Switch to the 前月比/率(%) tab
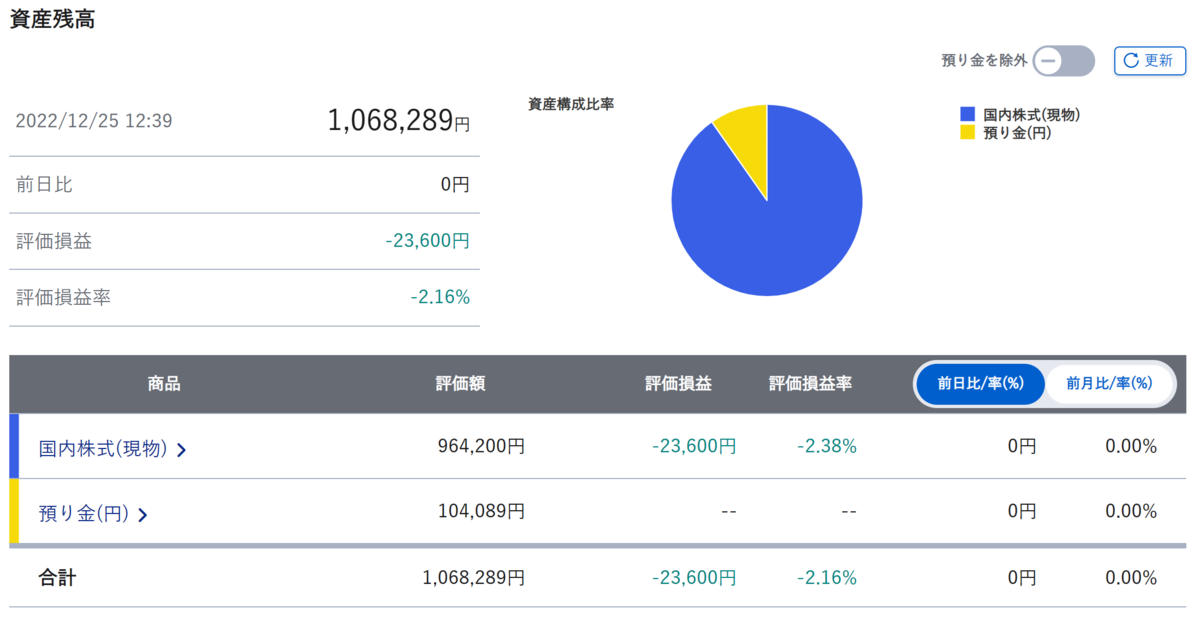This screenshot has height=620, width=1200. point(1109,384)
